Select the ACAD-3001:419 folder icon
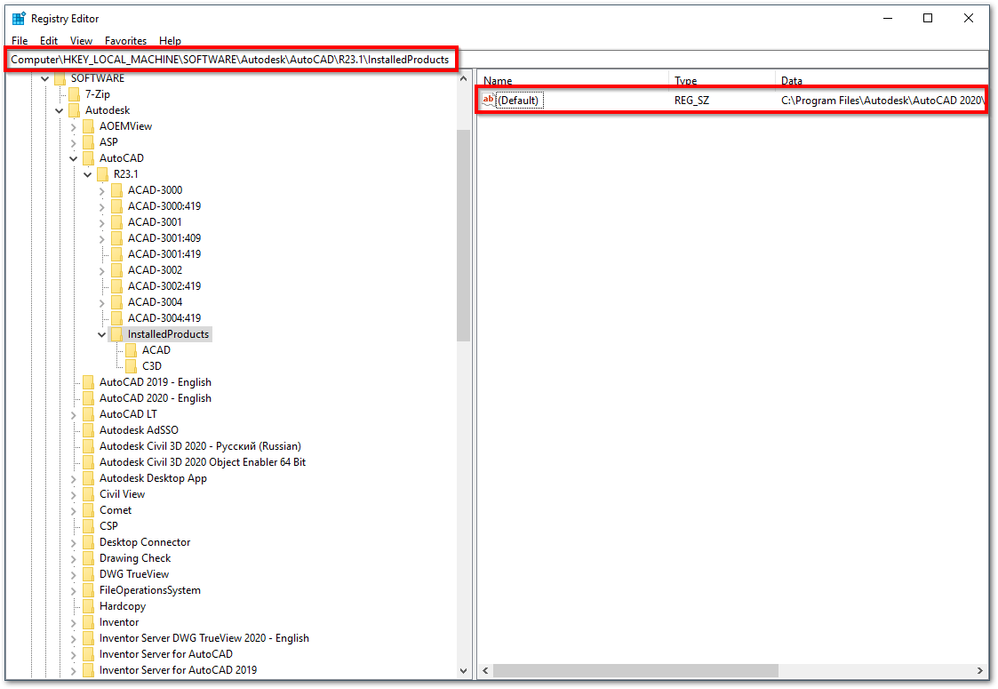The width and height of the screenshot is (998, 689). [116, 254]
